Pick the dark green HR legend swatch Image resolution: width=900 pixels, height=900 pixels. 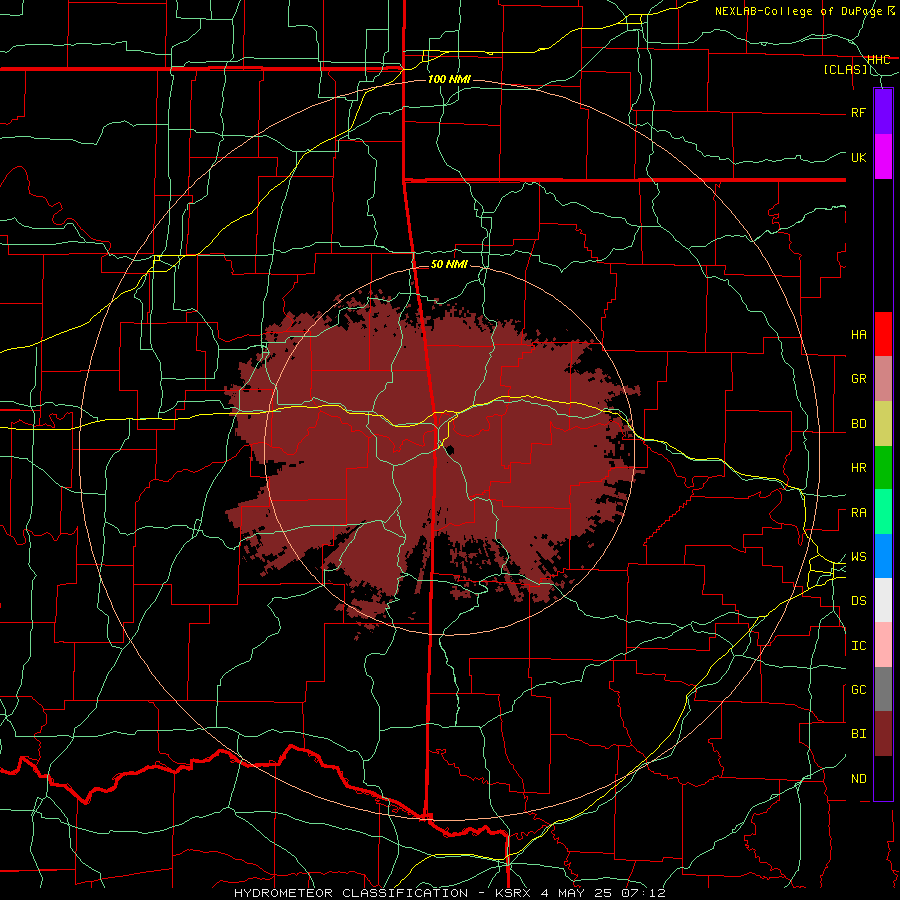[883, 468]
